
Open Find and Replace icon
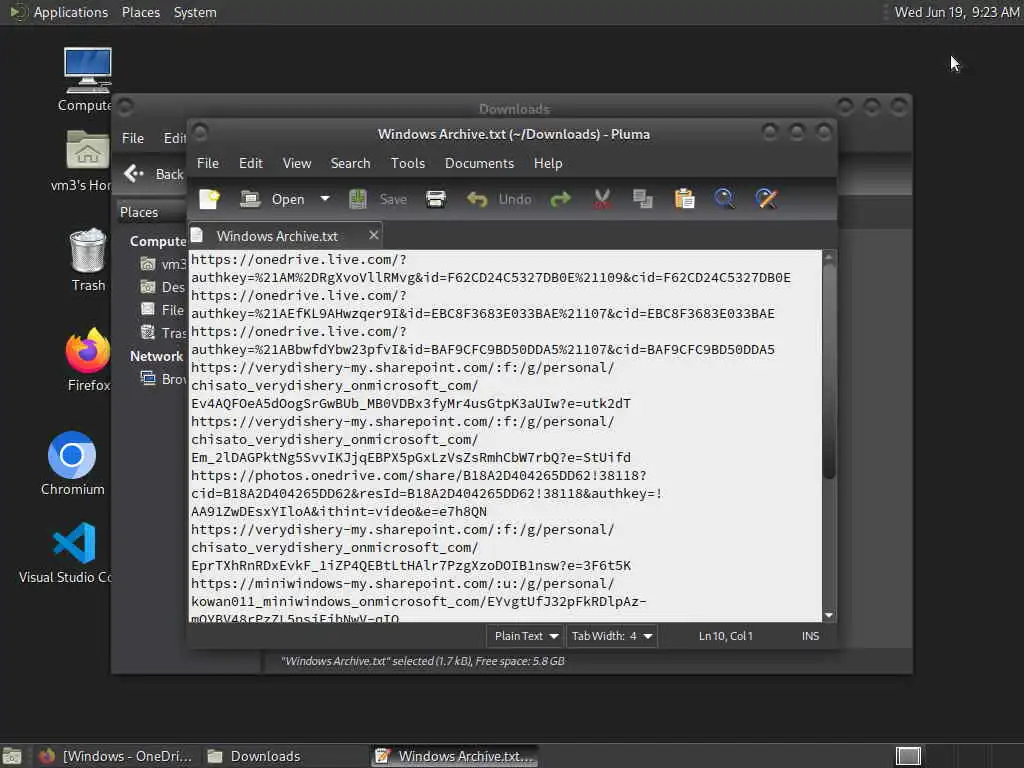pos(766,199)
